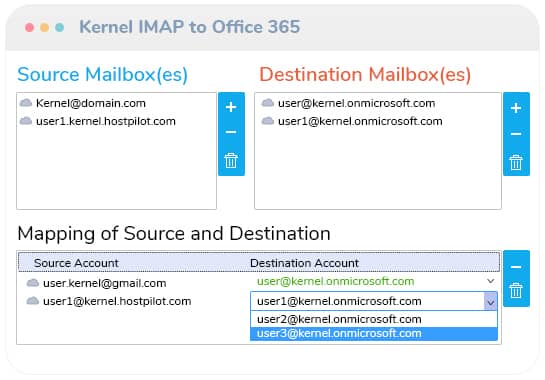Select user1.kernel.hostpilot.com source mailbox
Viewport: 545px width, 380px height.
98,121
